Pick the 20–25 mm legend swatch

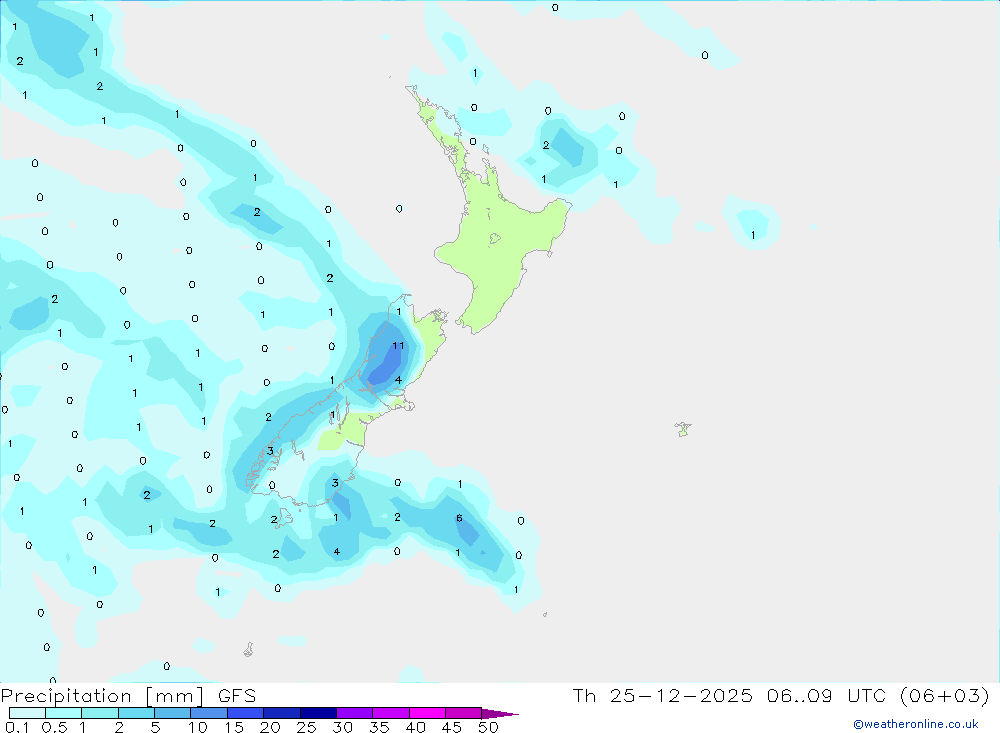tap(282, 713)
